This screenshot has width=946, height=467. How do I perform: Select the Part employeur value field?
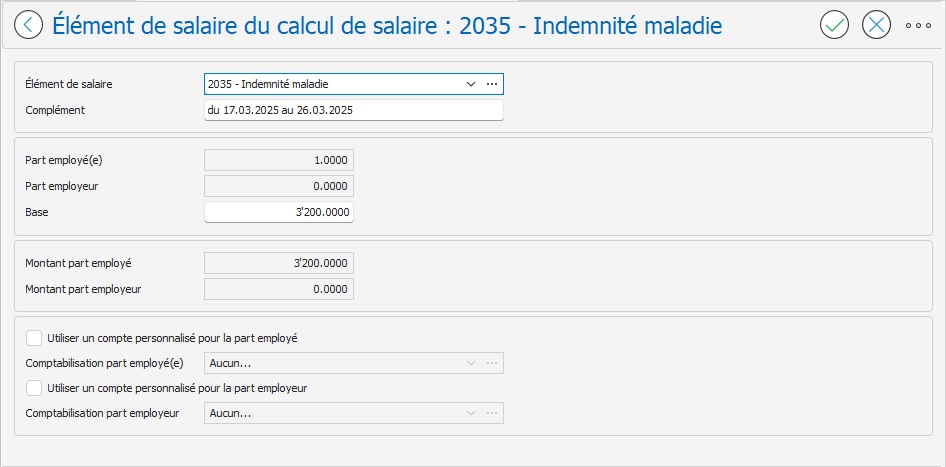click(279, 186)
